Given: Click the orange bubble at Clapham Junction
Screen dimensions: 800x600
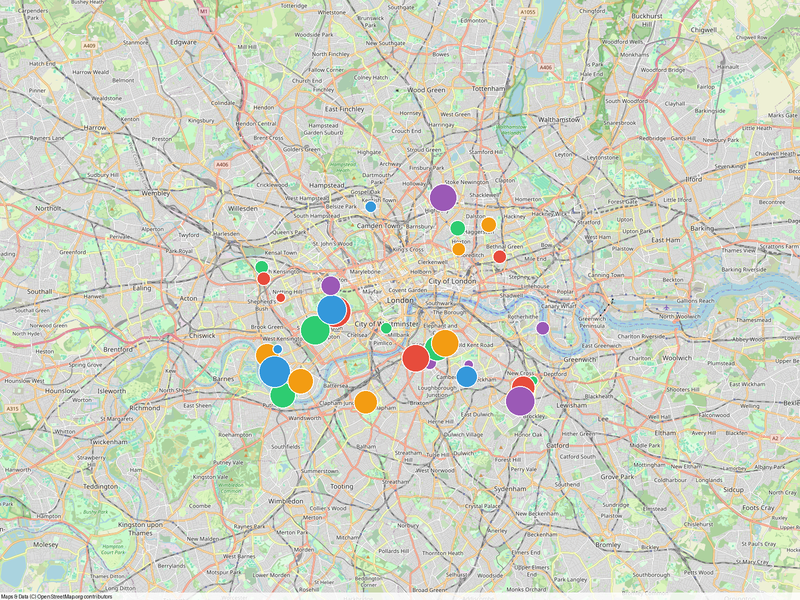Looking at the screenshot, I should 366,402.
